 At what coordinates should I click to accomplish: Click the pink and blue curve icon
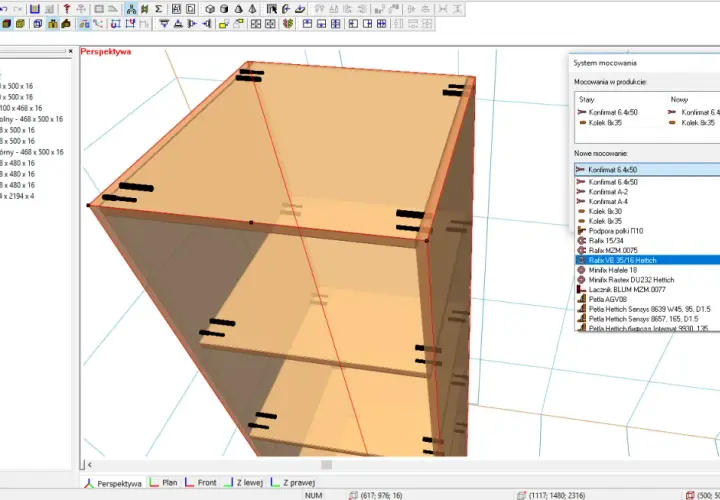click(x=98, y=24)
